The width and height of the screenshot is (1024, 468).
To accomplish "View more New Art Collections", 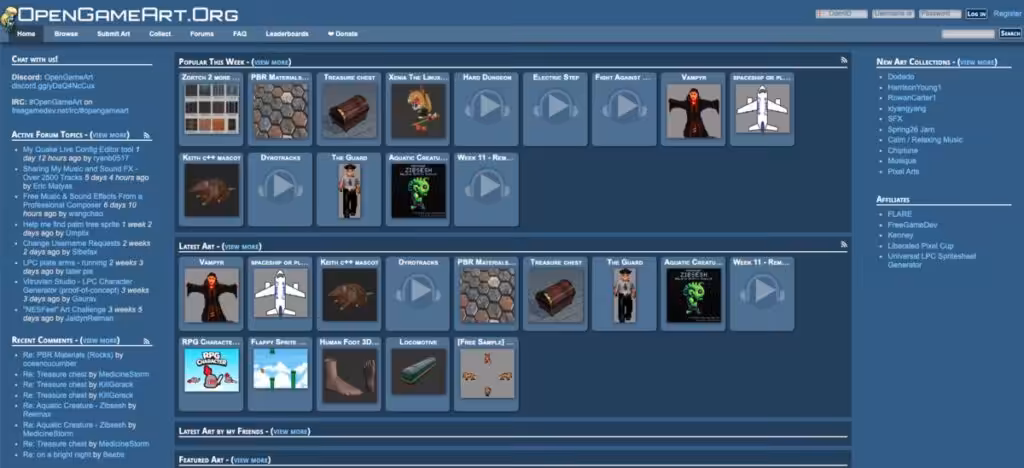I will [977, 62].
